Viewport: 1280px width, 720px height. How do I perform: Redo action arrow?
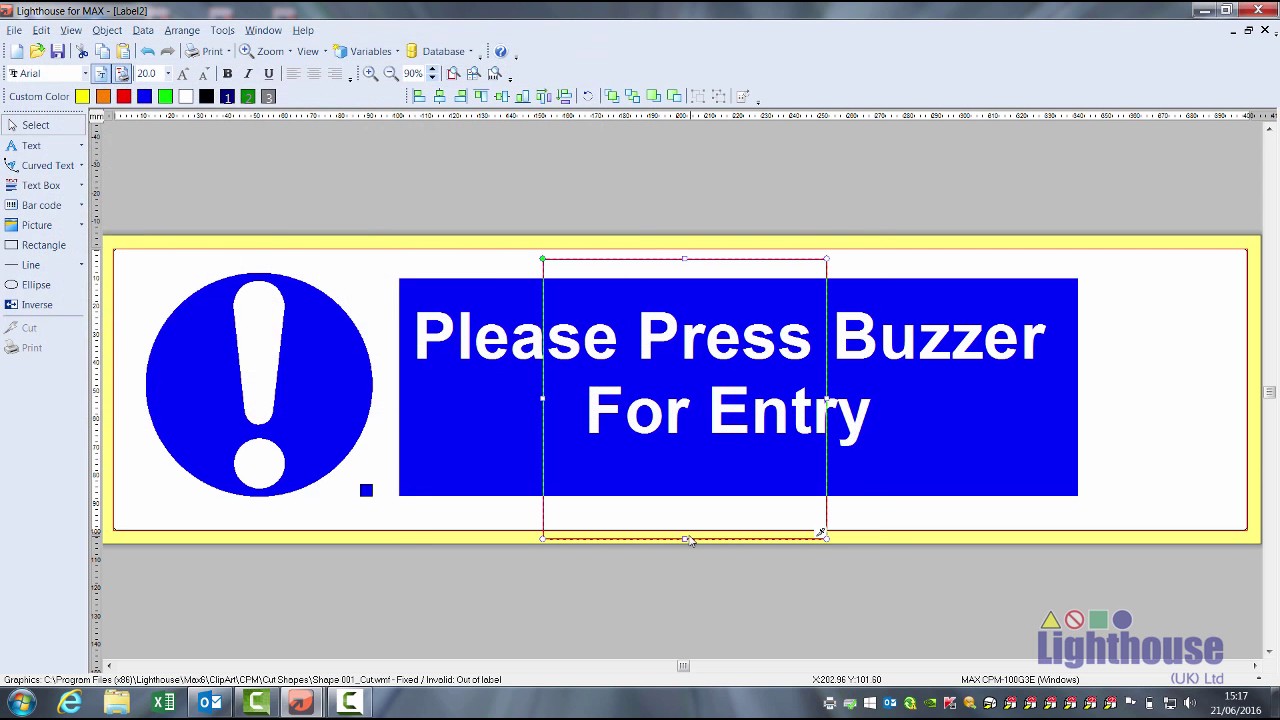168,51
